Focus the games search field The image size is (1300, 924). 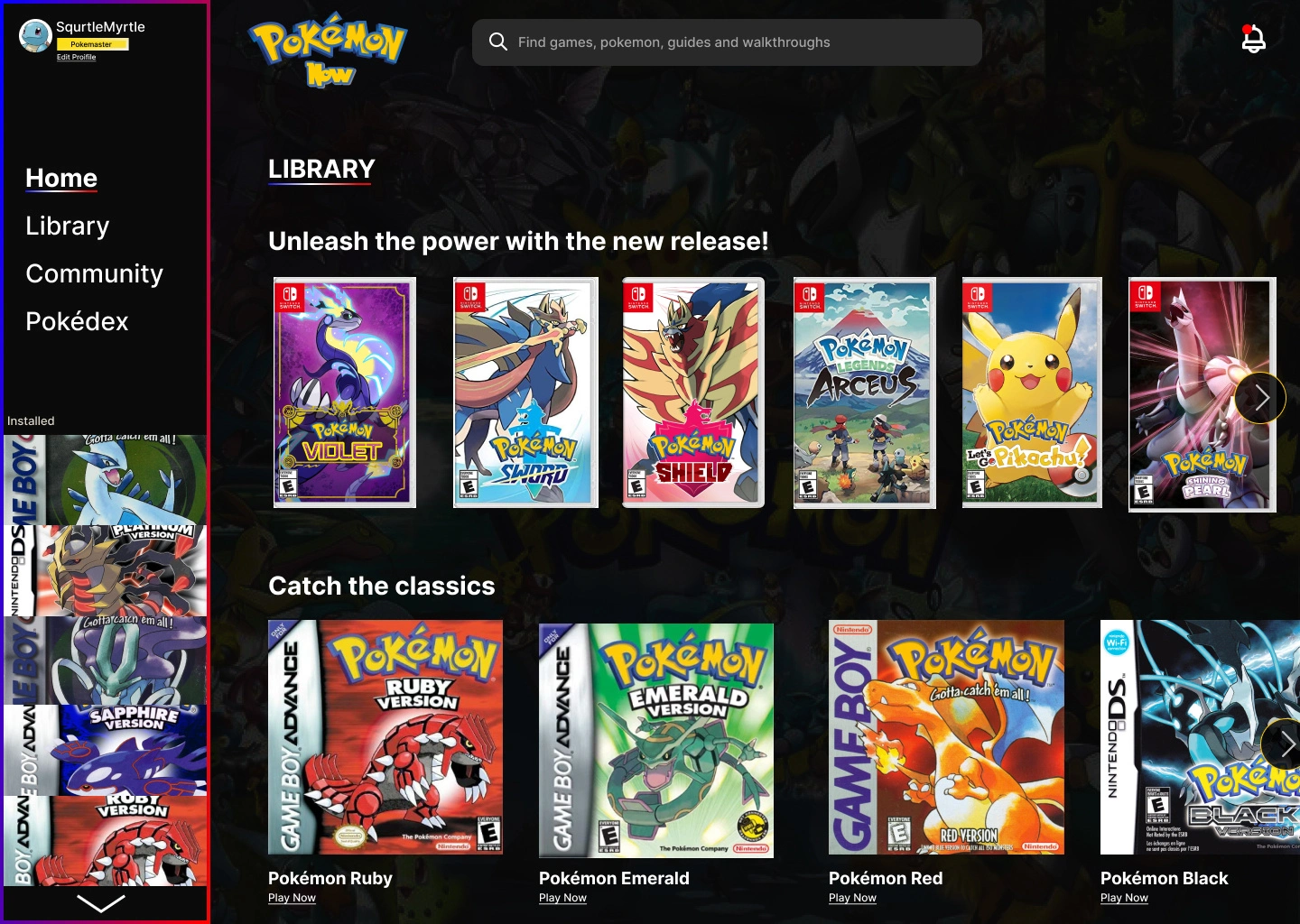pos(727,42)
